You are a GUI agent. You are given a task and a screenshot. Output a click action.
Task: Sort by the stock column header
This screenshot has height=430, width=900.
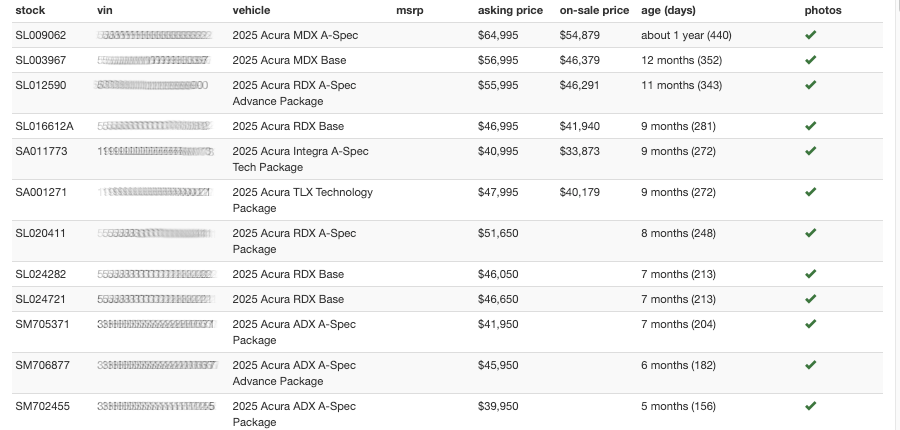pos(30,10)
